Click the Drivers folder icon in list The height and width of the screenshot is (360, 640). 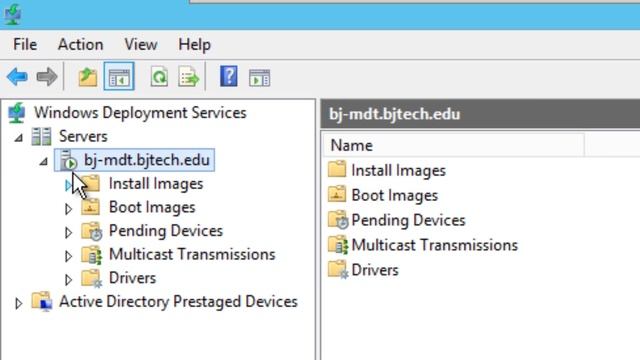coord(338,270)
